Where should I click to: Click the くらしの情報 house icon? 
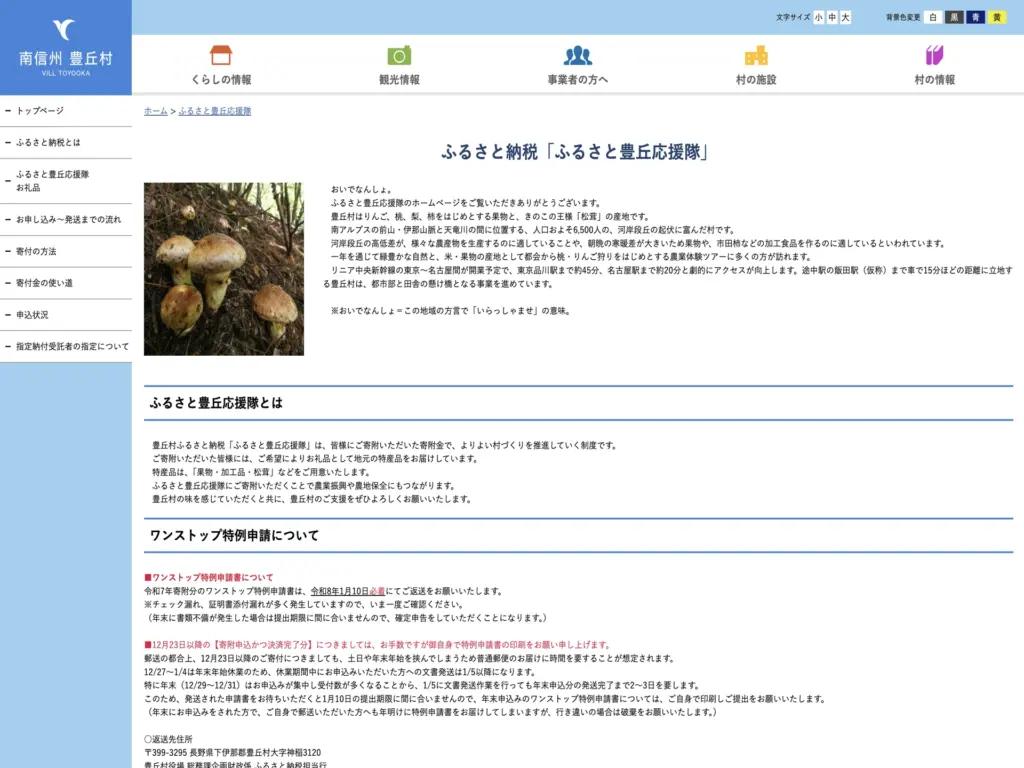click(221, 55)
